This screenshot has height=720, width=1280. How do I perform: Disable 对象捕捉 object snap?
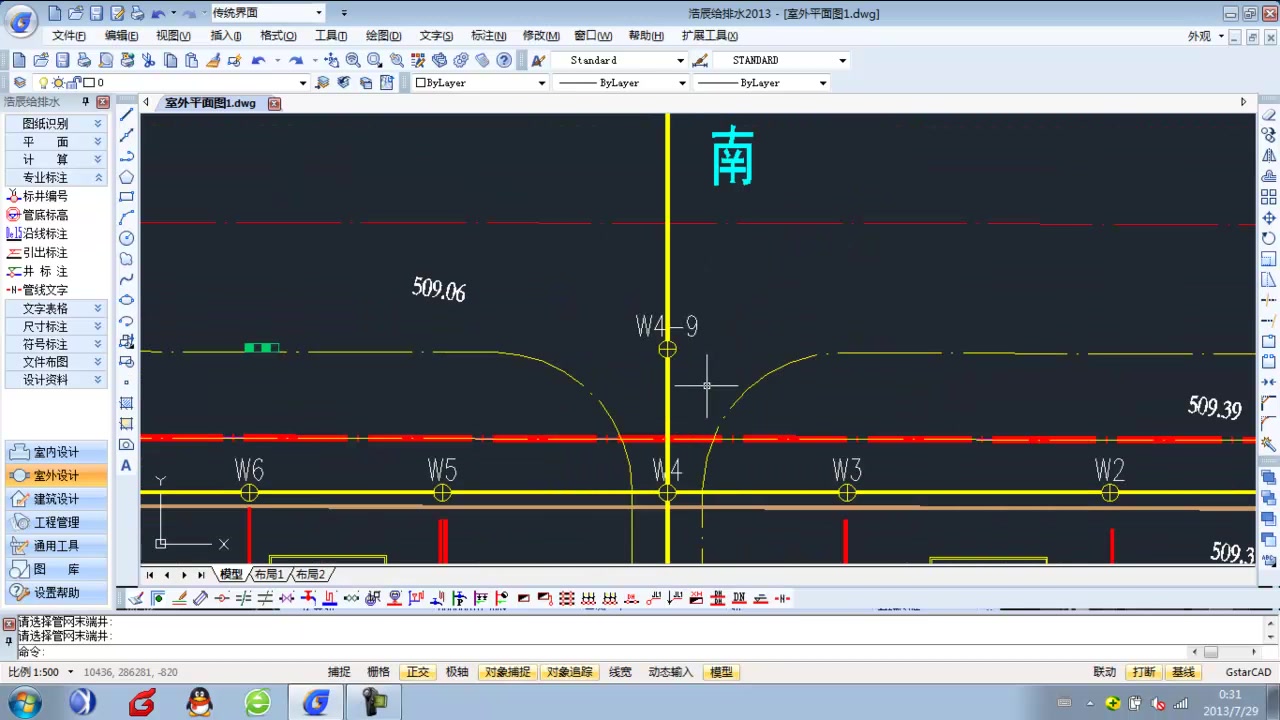507,671
